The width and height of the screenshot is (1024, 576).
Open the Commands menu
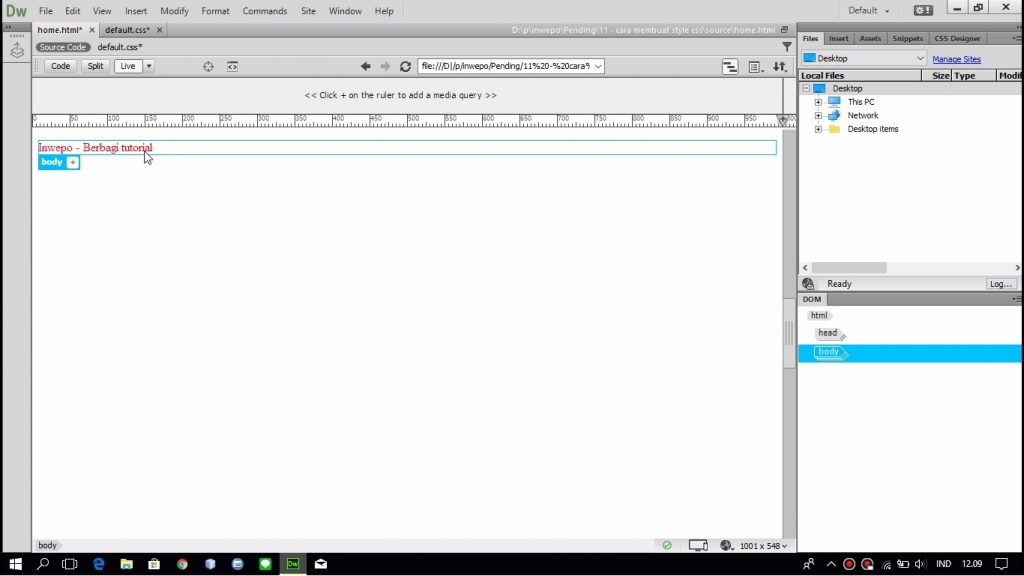click(264, 11)
